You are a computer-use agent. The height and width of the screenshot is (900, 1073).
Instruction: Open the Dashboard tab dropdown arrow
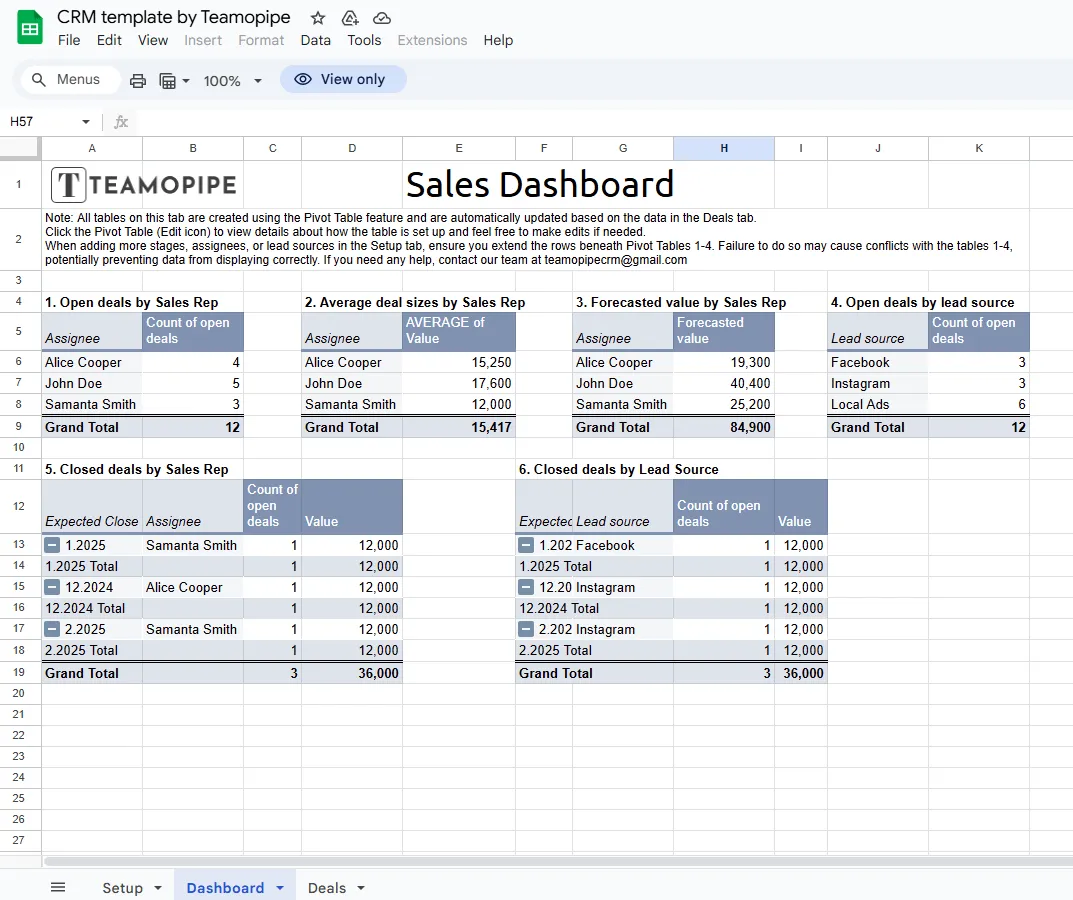[280, 888]
